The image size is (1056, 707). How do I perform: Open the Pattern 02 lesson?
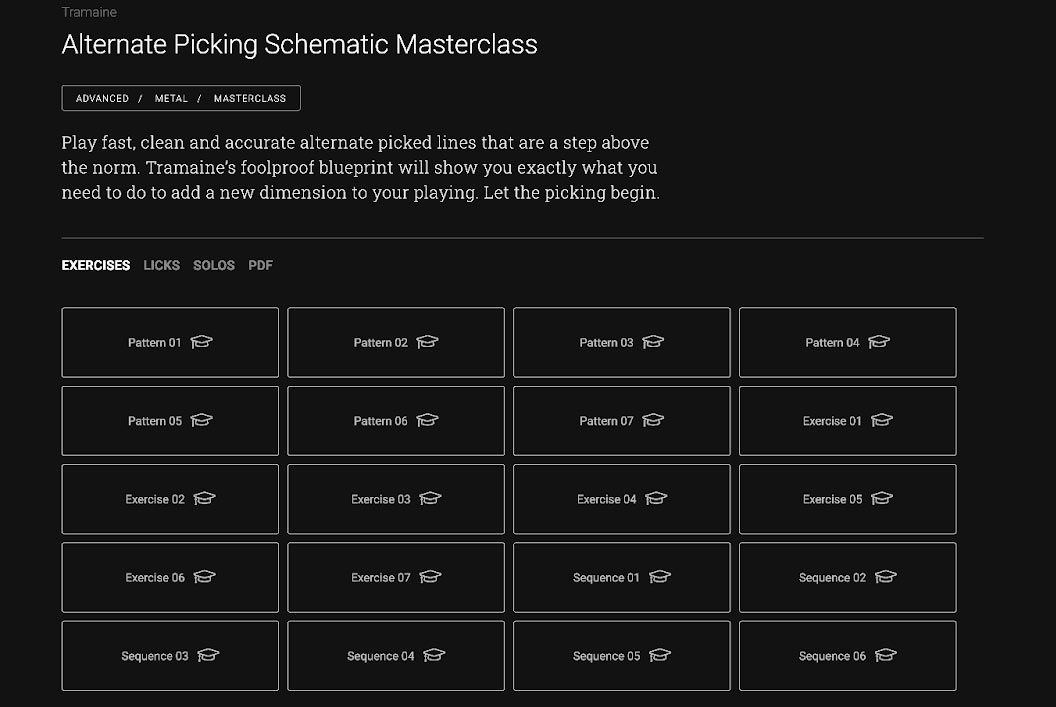tap(396, 342)
